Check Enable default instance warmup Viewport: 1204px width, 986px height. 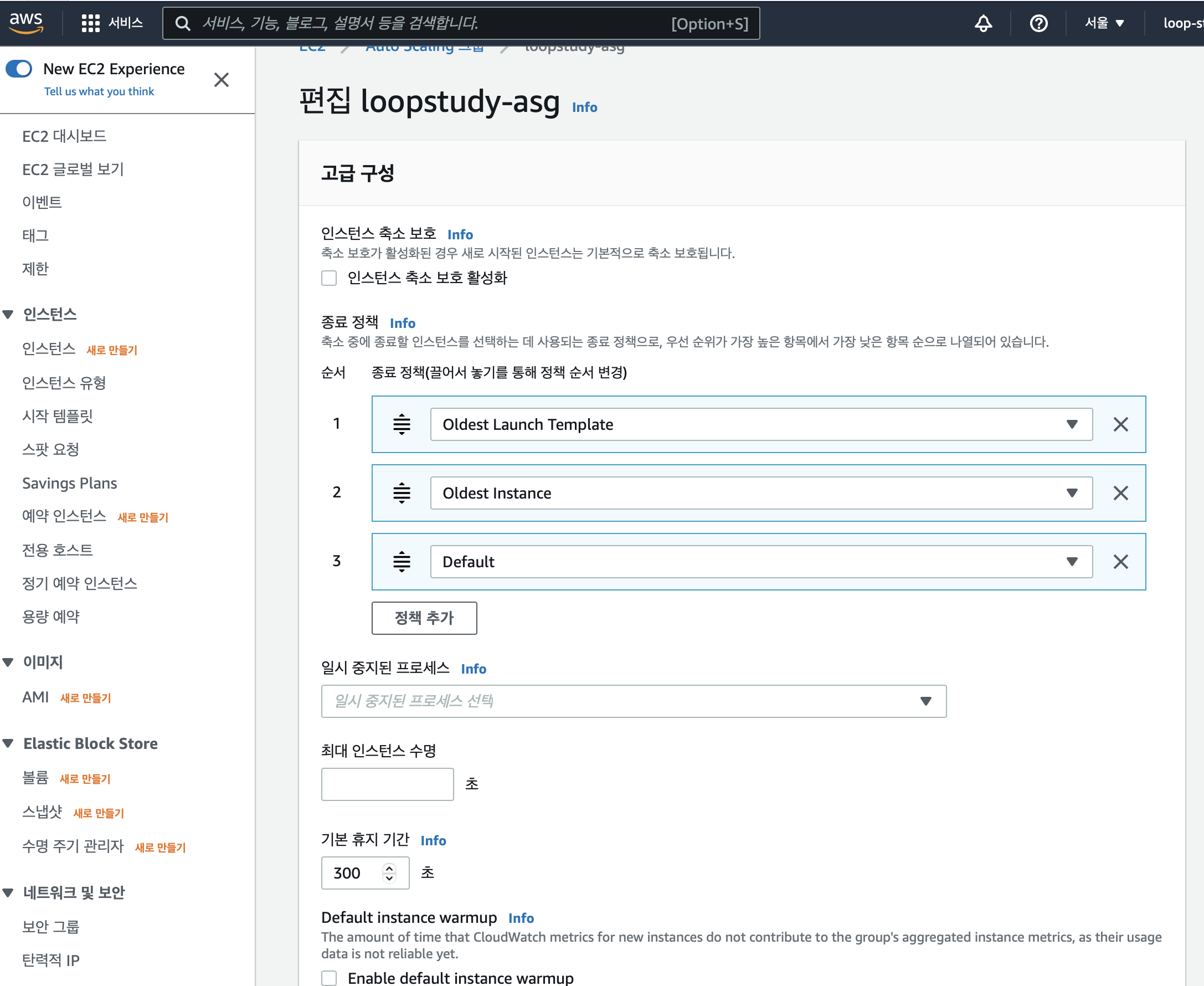click(329, 978)
